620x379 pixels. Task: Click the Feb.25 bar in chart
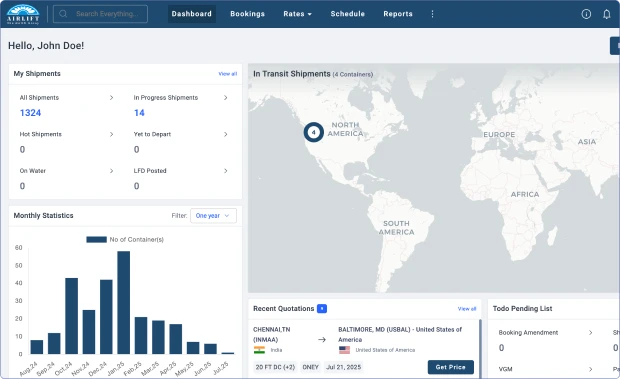pyautogui.click(x=141, y=335)
